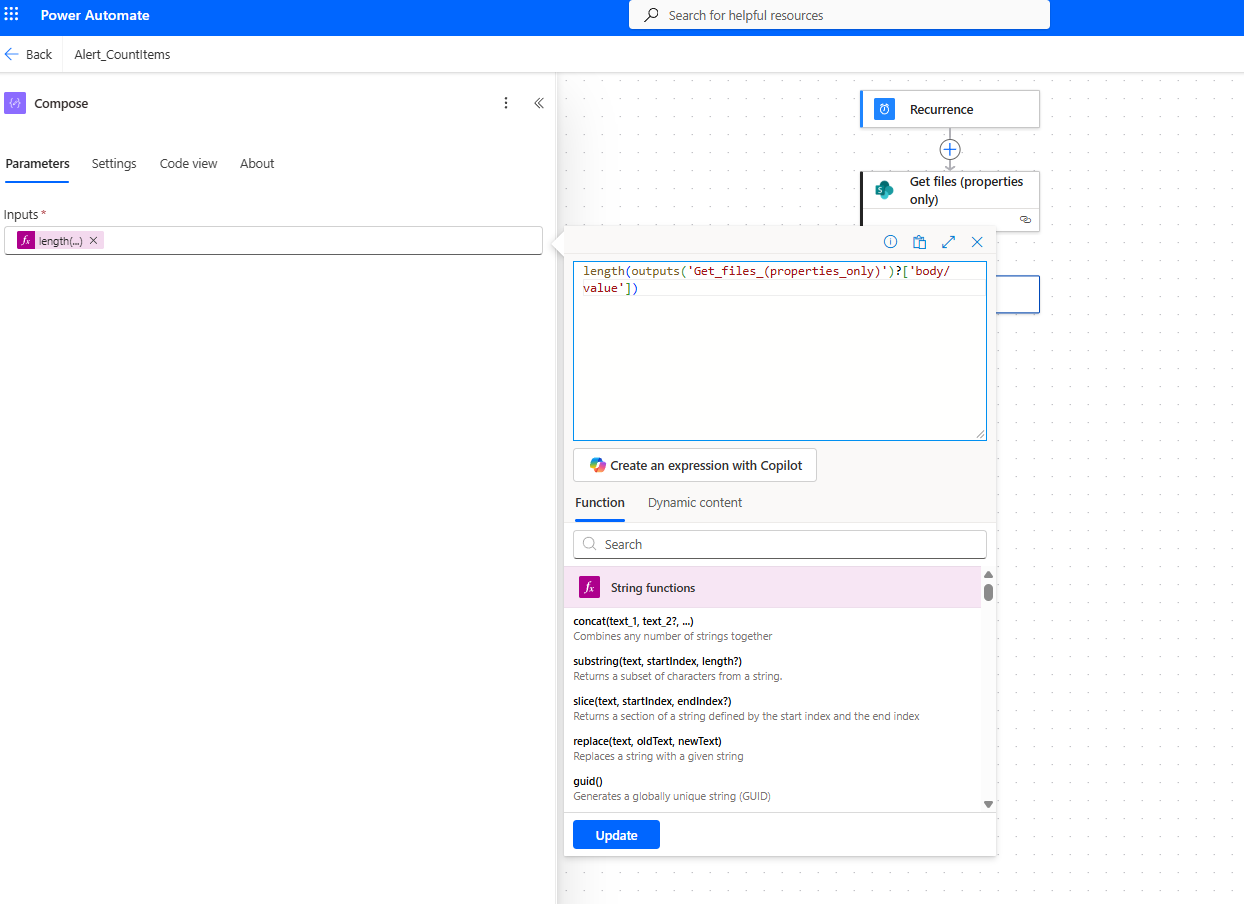Remove the length(...) expression token
Image resolution: width=1244 pixels, height=904 pixels.
(94, 241)
